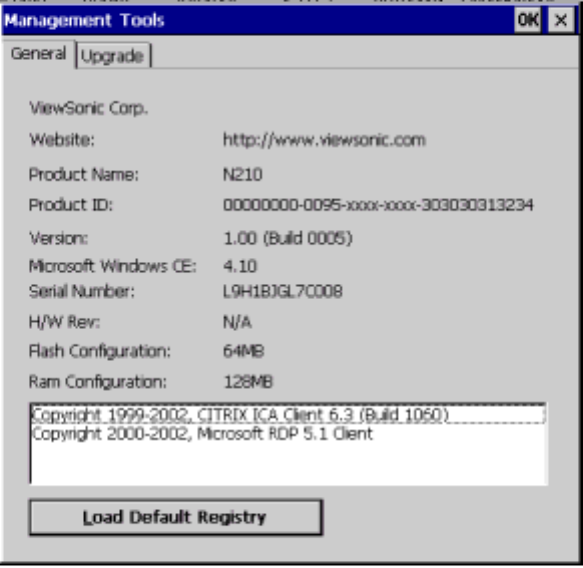
Task: Click the ViewSonic Corp. label
Action: (88, 108)
